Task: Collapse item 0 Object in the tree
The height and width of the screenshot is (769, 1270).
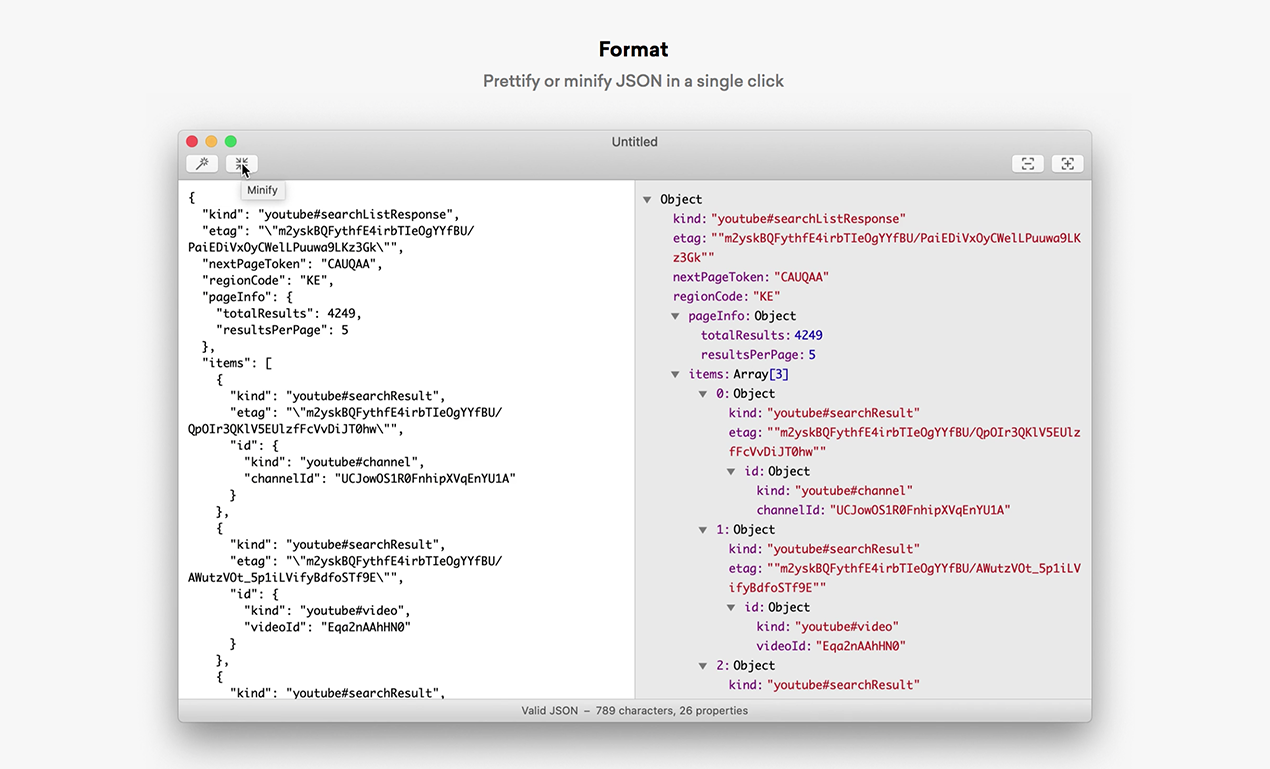Action: (703, 393)
